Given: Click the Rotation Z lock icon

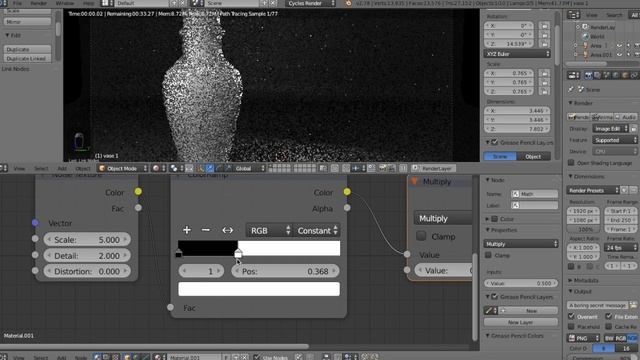Looking at the screenshot, I should pyautogui.click(x=544, y=44).
